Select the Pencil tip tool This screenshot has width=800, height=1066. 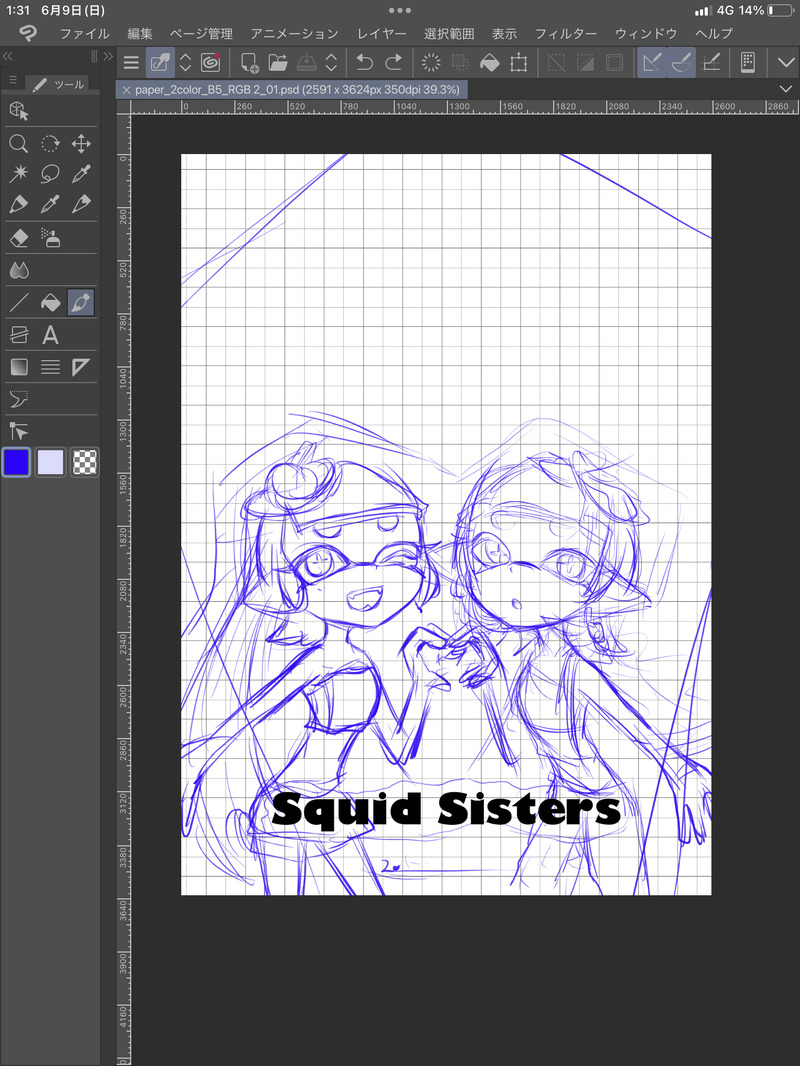click(81, 203)
